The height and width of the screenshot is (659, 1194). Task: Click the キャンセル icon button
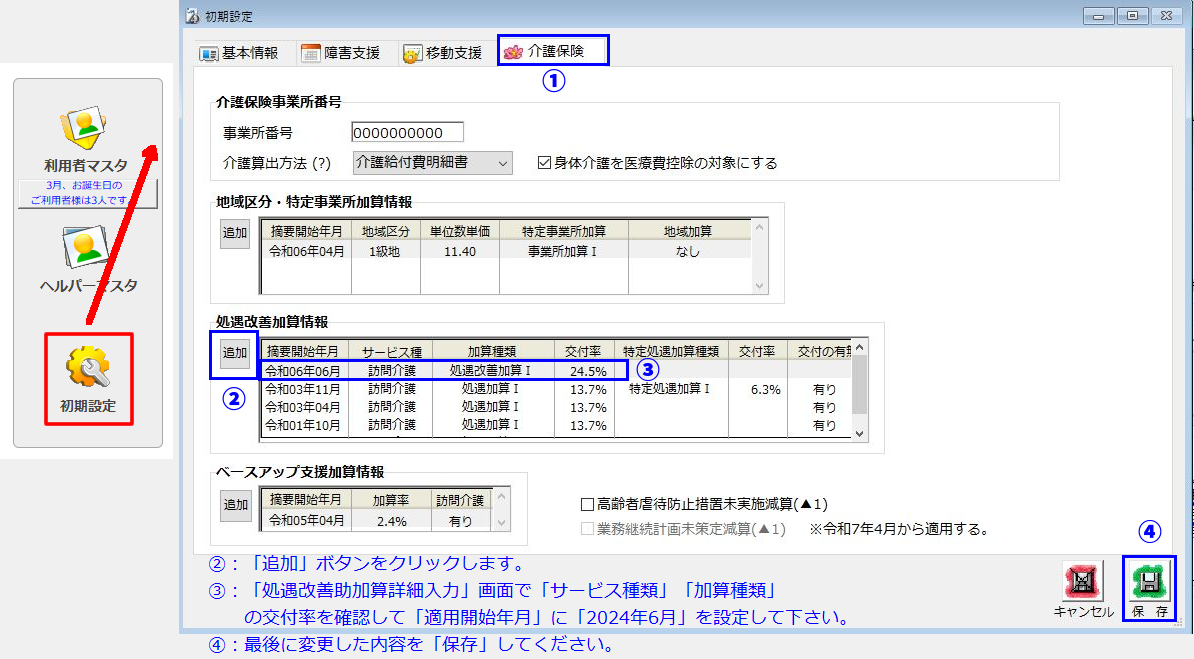click(1083, 582)
